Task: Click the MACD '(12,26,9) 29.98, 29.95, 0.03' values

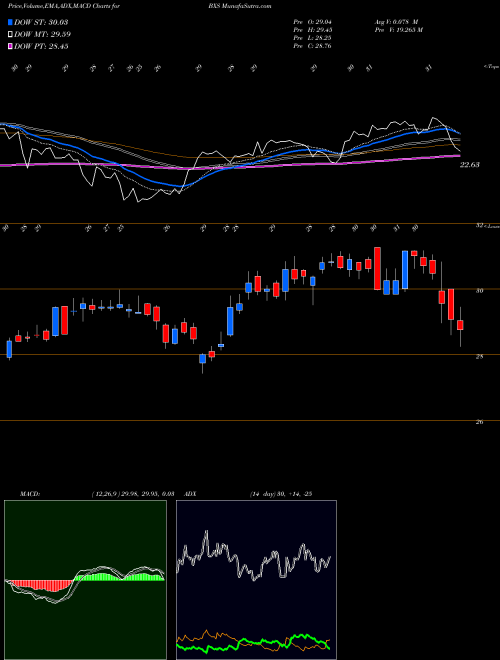Action: pos(133,494)
